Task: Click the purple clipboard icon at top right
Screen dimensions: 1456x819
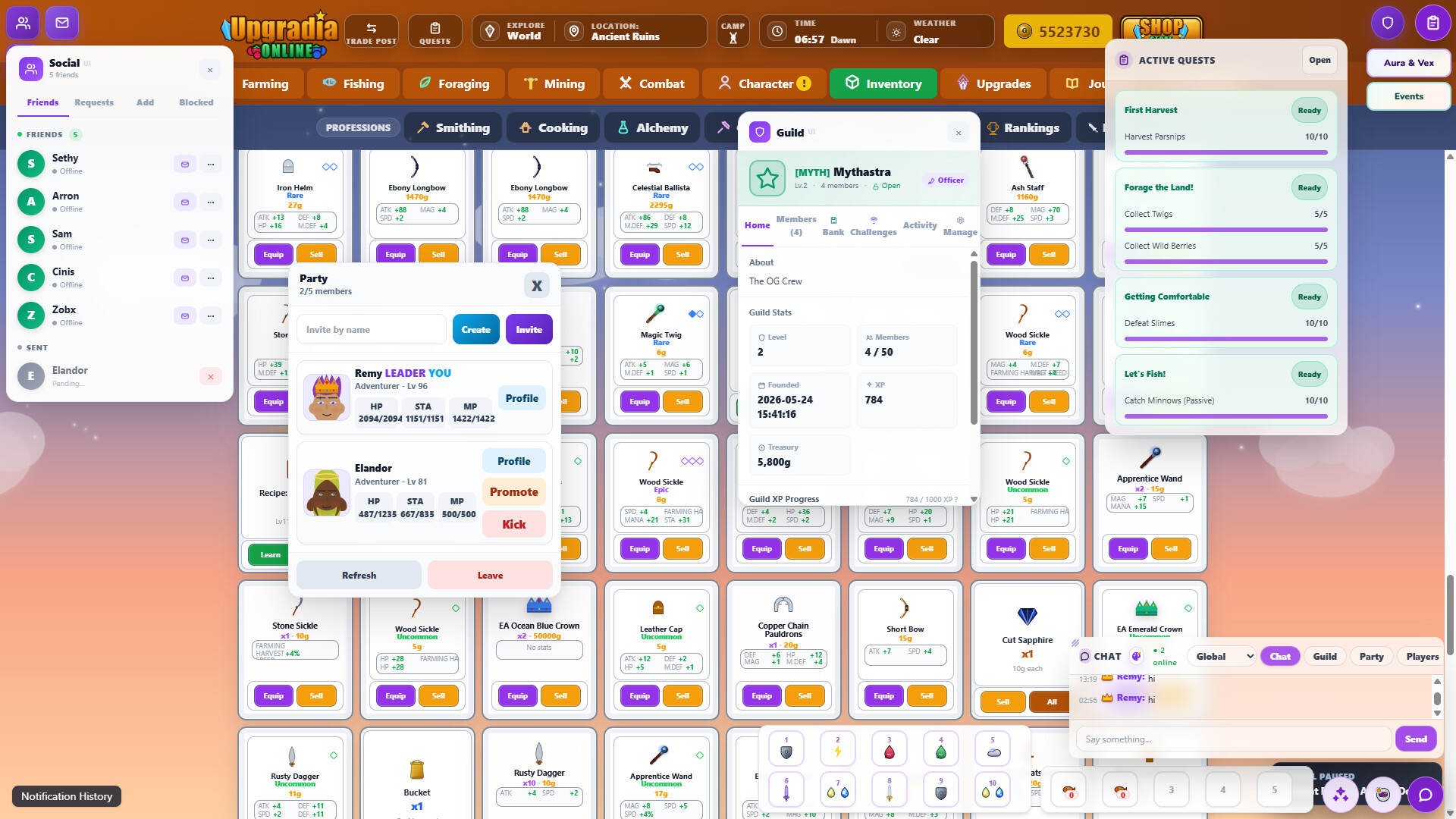Action: point(1432,23)
